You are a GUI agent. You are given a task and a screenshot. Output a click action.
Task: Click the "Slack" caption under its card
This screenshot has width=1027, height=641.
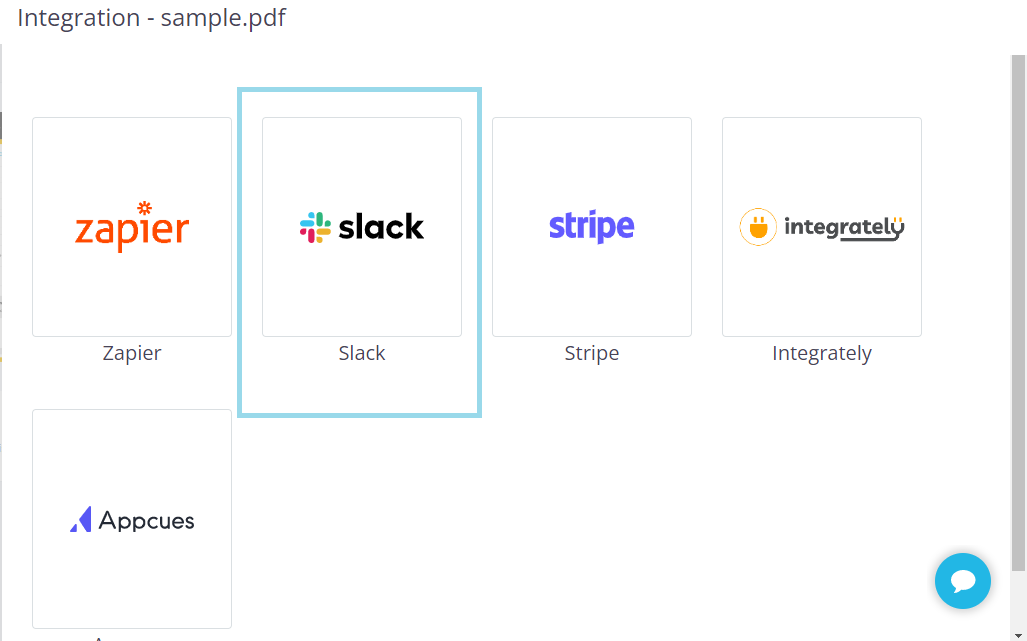pos(362,353)
